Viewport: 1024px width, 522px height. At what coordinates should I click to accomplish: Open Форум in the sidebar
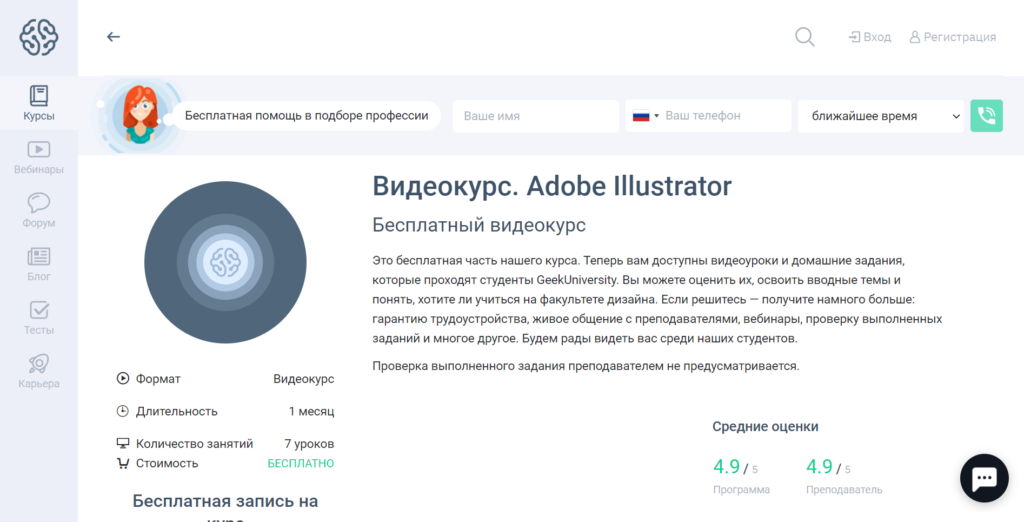[39, 211]
